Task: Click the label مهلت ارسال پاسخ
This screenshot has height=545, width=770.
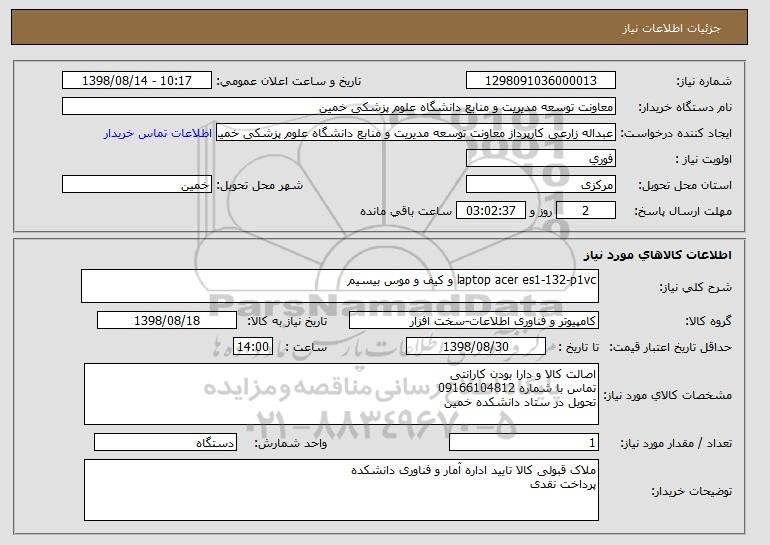Action: click(683, 212)
